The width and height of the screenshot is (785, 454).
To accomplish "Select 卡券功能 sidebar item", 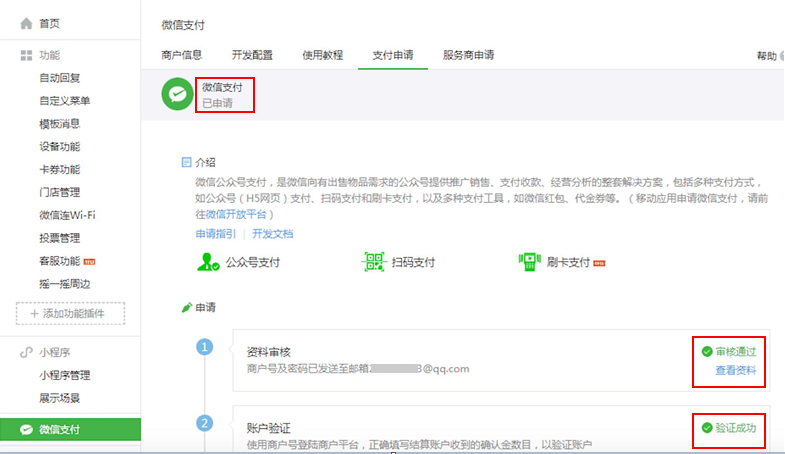I will point(60,170).
